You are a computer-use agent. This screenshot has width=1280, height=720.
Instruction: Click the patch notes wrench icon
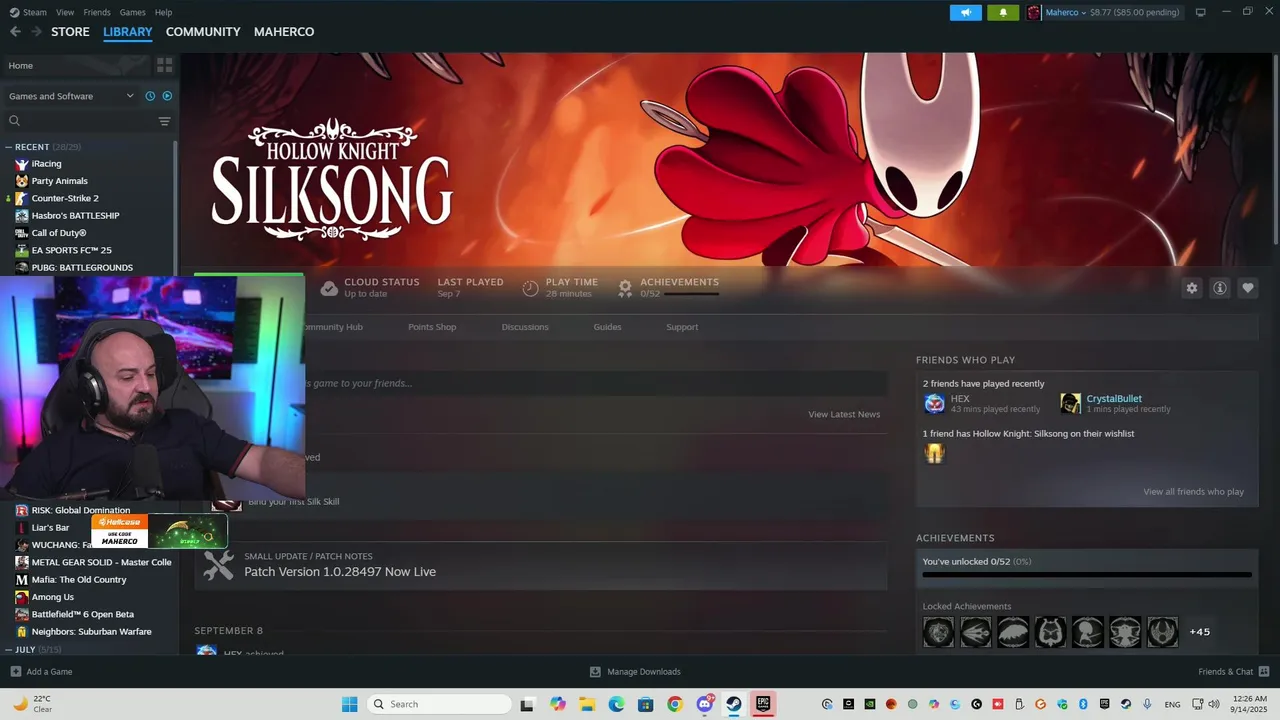click(218, 565)
